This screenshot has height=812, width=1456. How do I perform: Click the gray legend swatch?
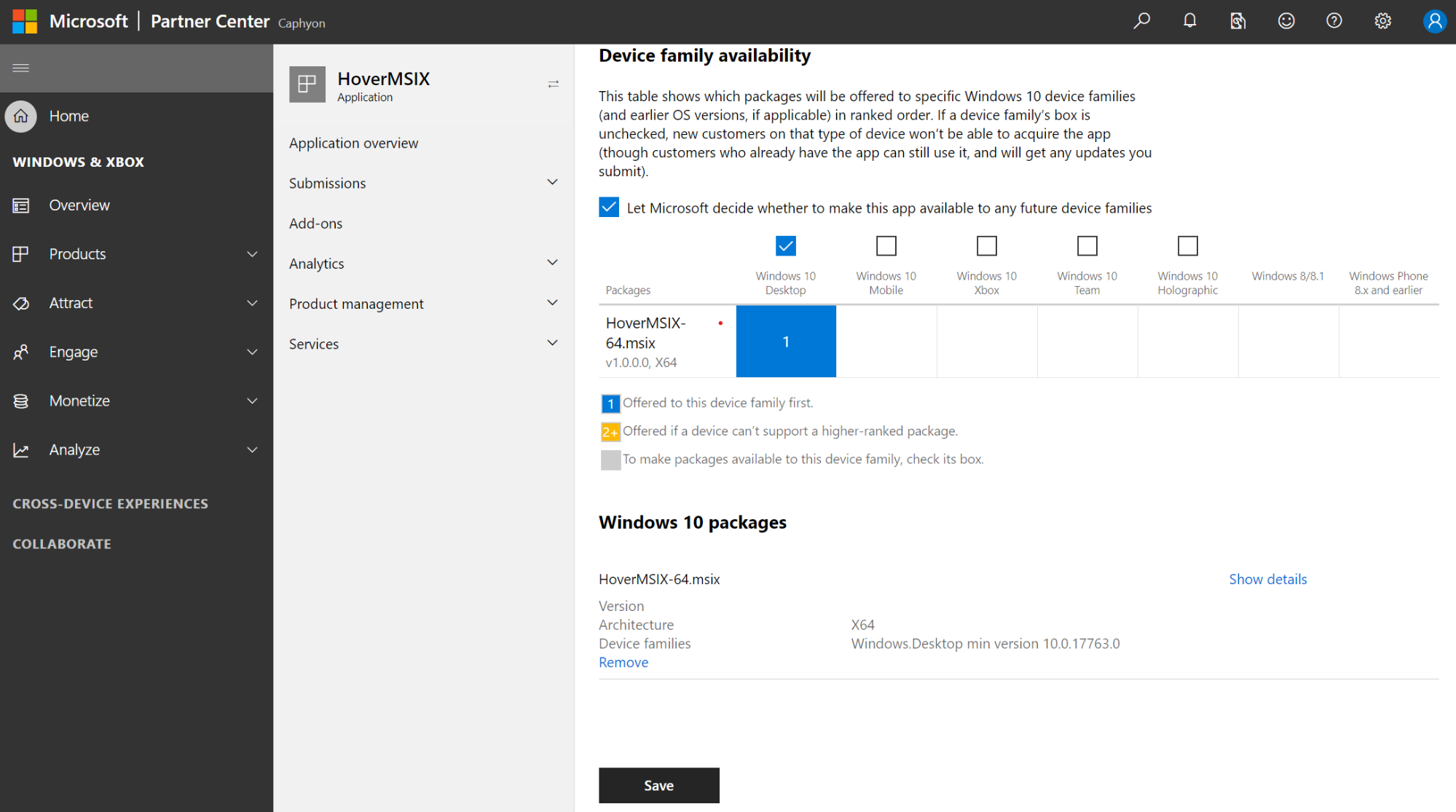(610, 460)
